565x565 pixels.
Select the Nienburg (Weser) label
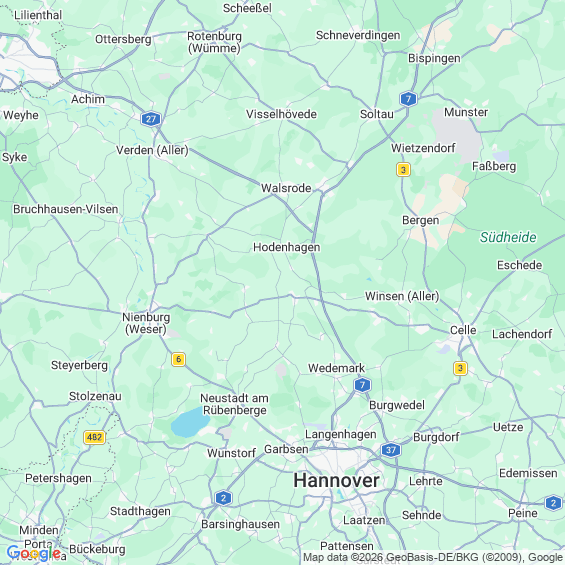click(x=146, y=323)
